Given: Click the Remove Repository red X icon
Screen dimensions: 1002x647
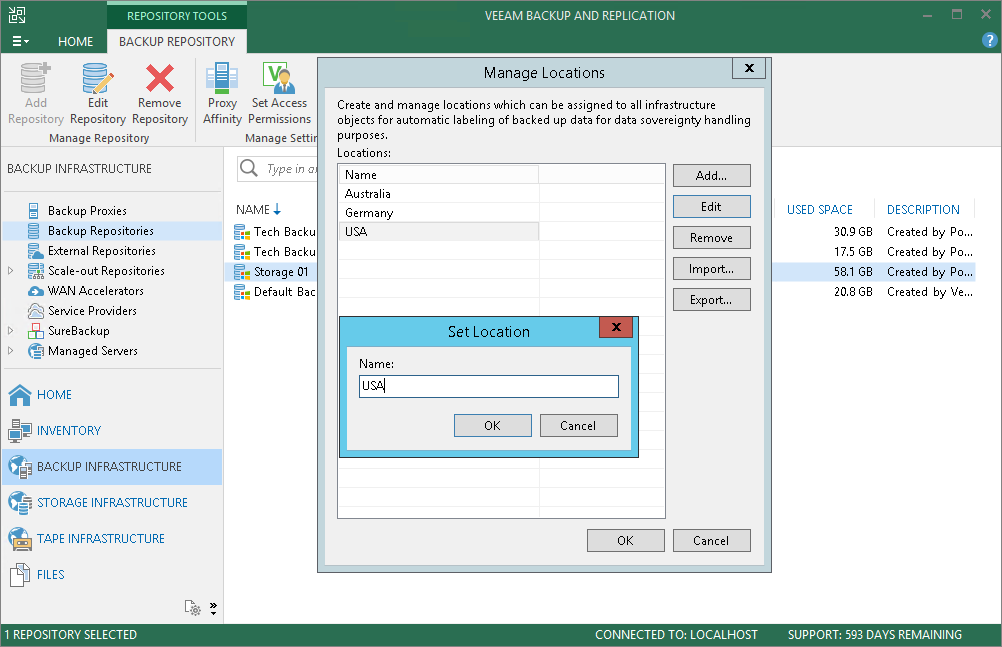Looking at the screenshot, I should point(160,78).
